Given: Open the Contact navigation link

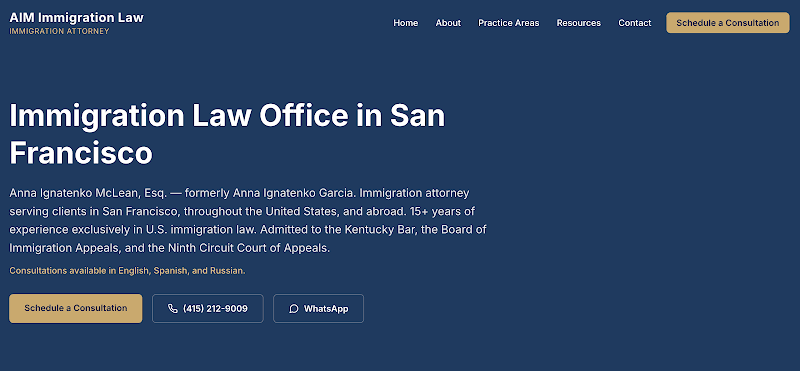Looking at the screenshot, I should [635, 23].
